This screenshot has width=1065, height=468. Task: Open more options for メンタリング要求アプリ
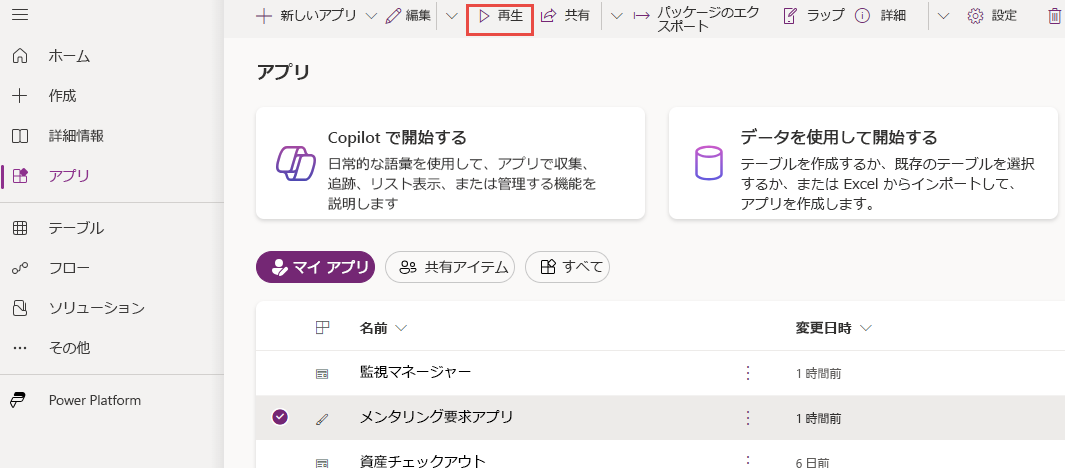748,418
